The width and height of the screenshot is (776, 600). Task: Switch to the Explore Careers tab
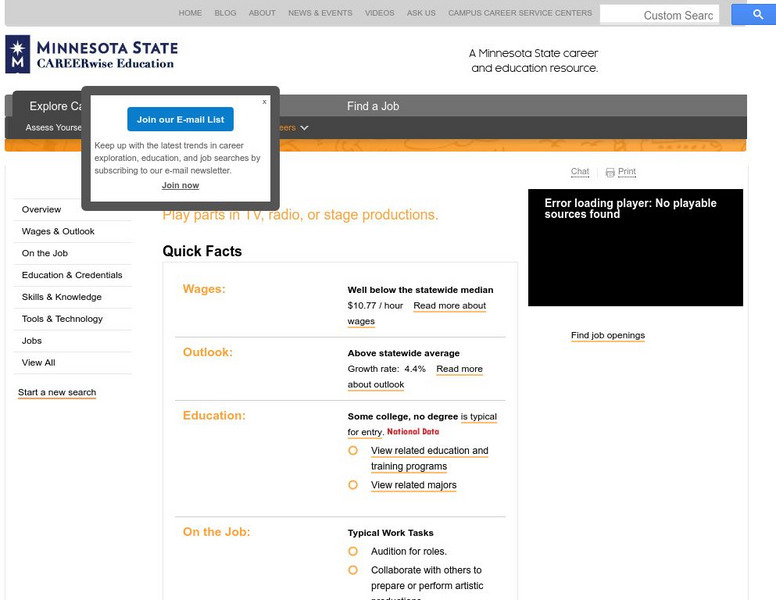pos(55,106)
